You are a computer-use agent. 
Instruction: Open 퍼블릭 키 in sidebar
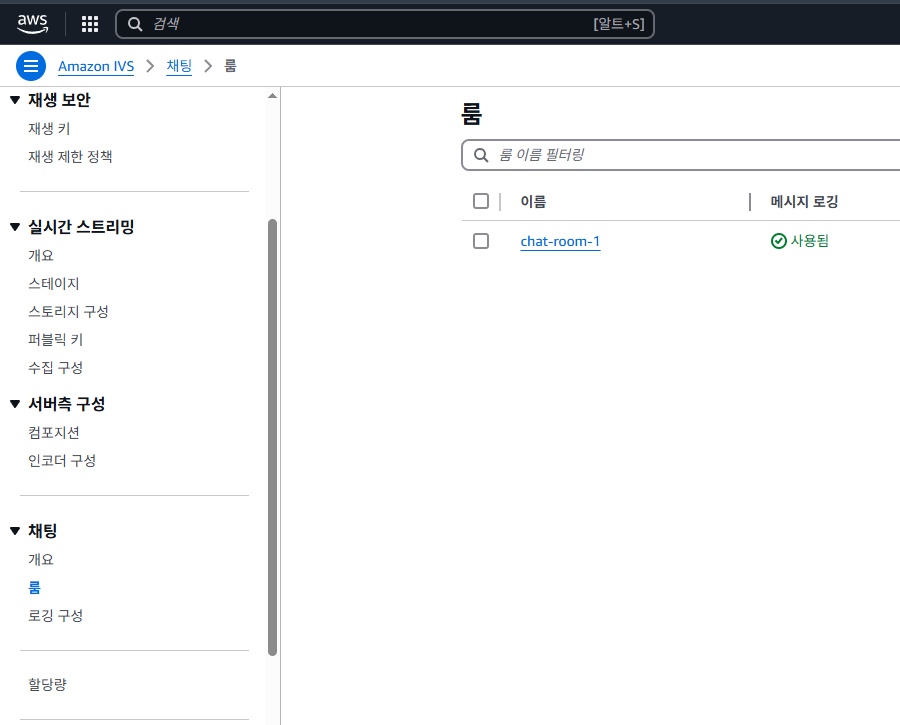tap(56, 340)
